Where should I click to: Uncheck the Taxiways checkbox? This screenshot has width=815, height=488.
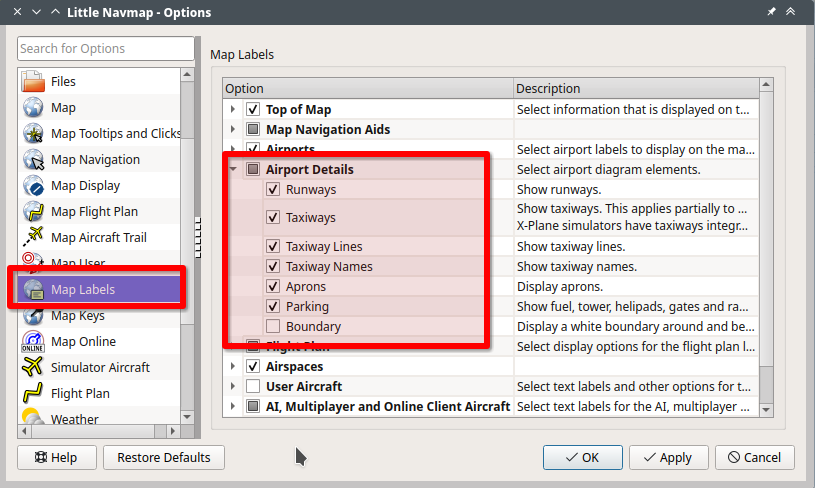pos(273,217)
